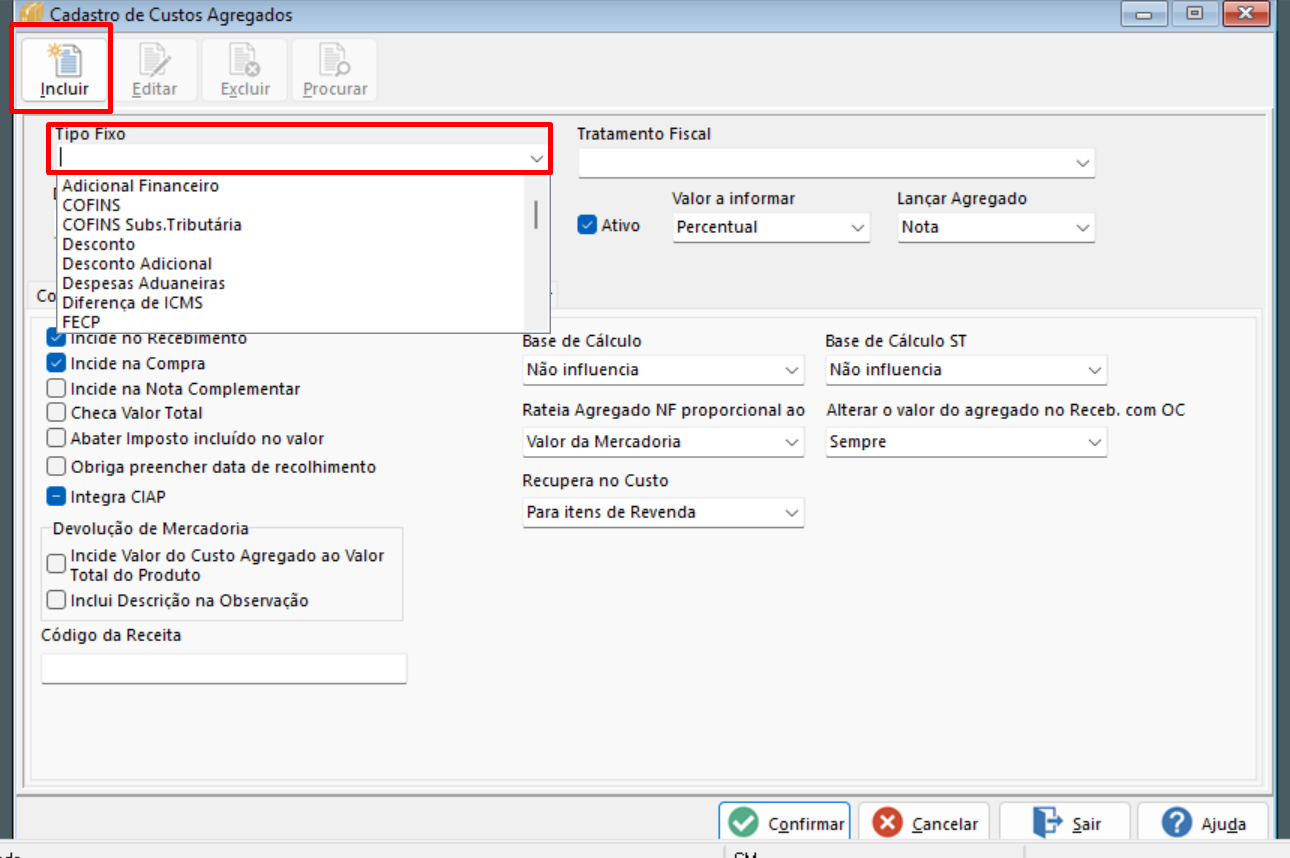This screenshot has width=1290, height=858.
Task: Open Ajuda question mark icon
Action: (x=1177, y=823)
